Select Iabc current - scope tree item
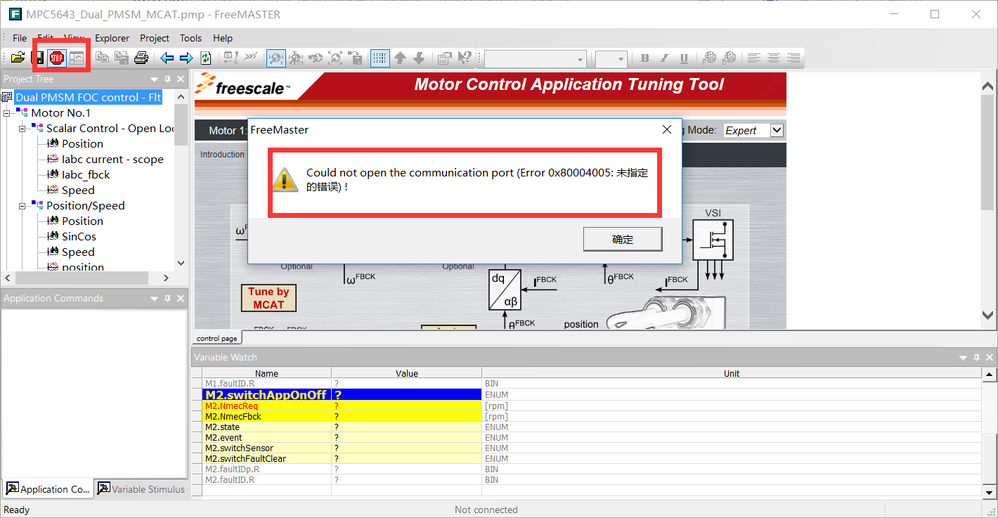Screen dimensions: 998x518 (112, 159)
